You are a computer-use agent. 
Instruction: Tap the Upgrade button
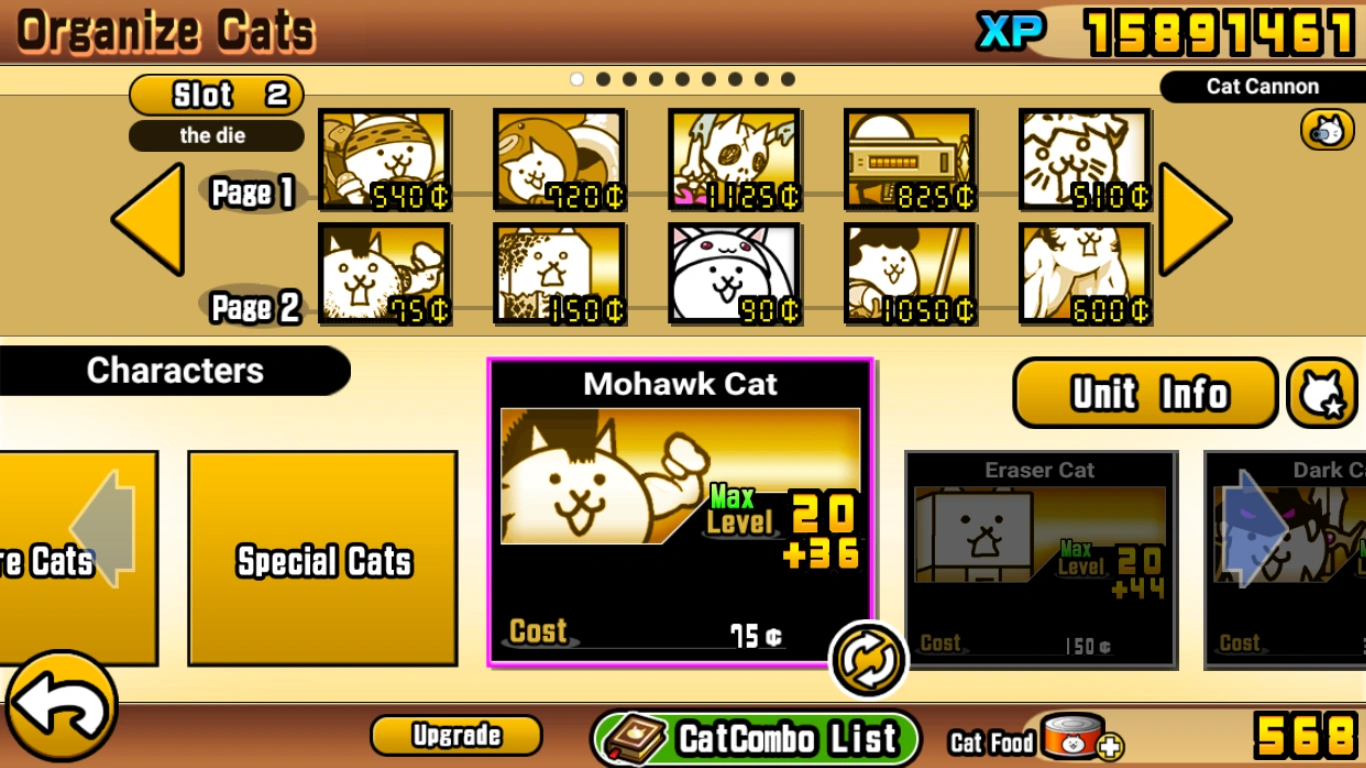point(456,736)
